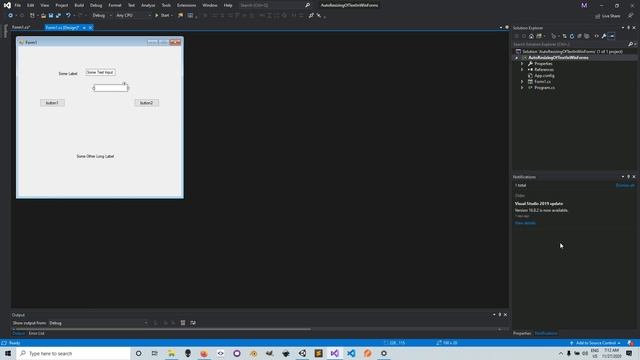Click the Switch Views icon in Solution Explorer
The image size is (640, 360).
tap(540, 36)
